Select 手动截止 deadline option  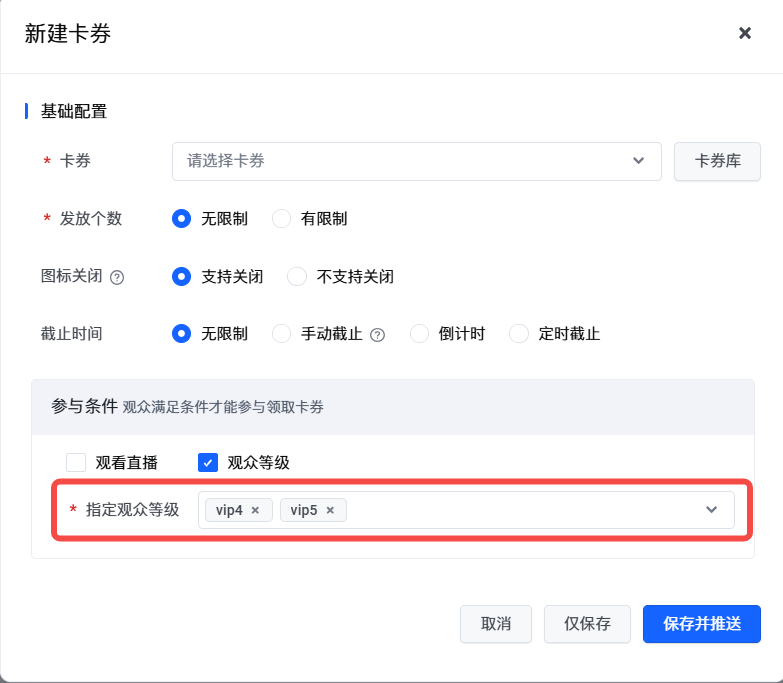(x=282, y=334)
